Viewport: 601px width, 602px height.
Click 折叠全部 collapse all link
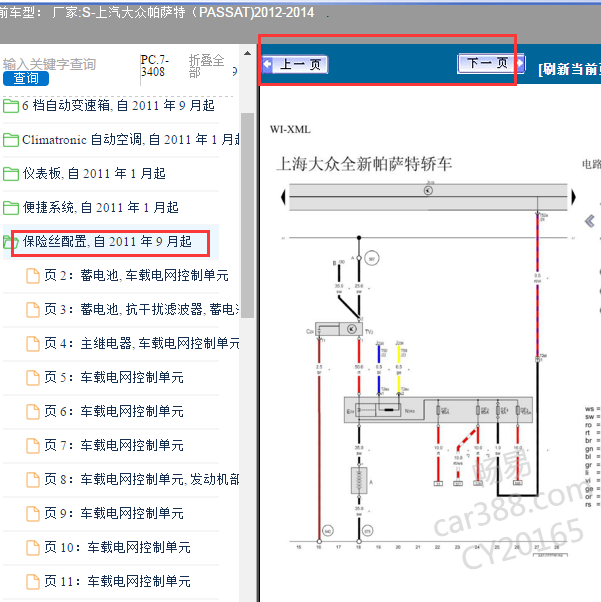tap(206, 66)
